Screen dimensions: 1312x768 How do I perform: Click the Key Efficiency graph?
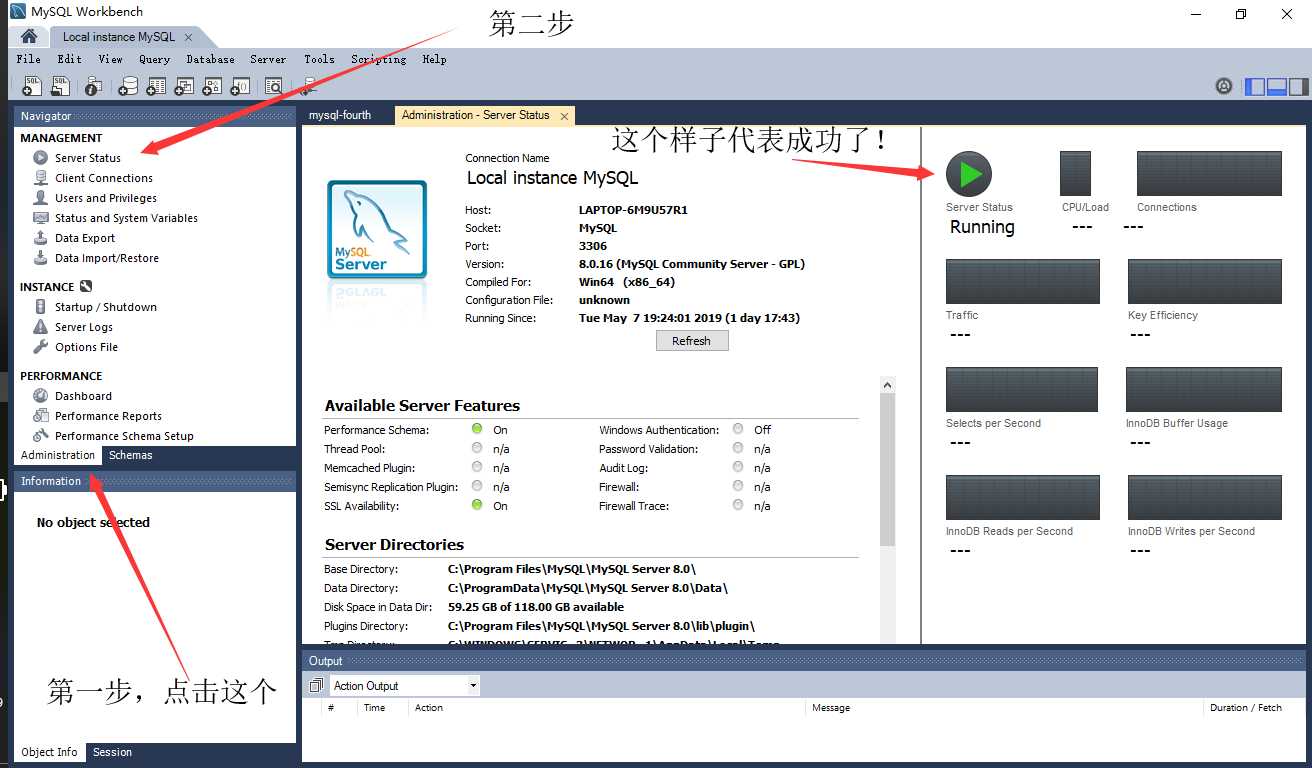point(1205,281)
